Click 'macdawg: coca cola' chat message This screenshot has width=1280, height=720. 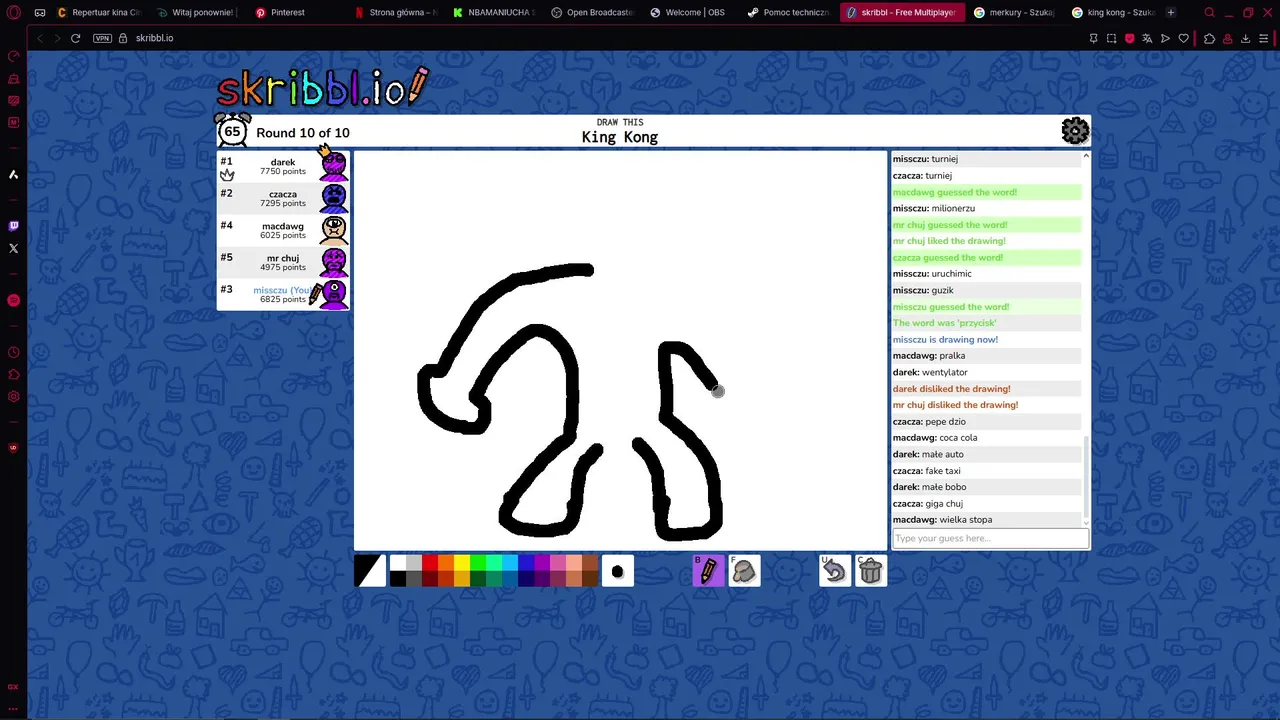point(935,437)
